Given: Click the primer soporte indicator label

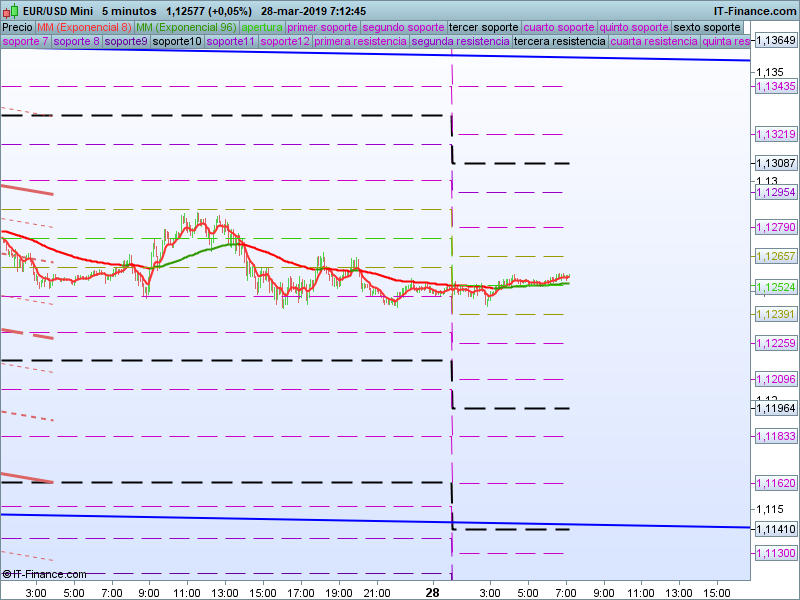Looking at the screenshot, I should pyautogui.click(x=322, y=26).
